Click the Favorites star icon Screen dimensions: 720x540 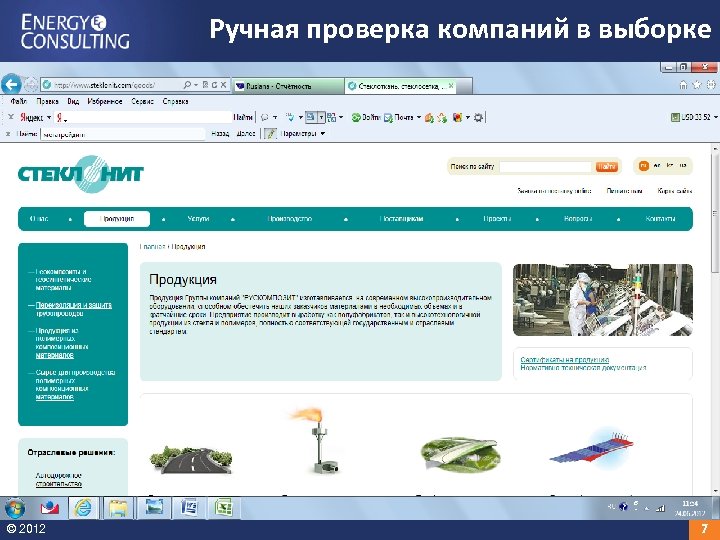pyautogui.click(x=697, y=85)
